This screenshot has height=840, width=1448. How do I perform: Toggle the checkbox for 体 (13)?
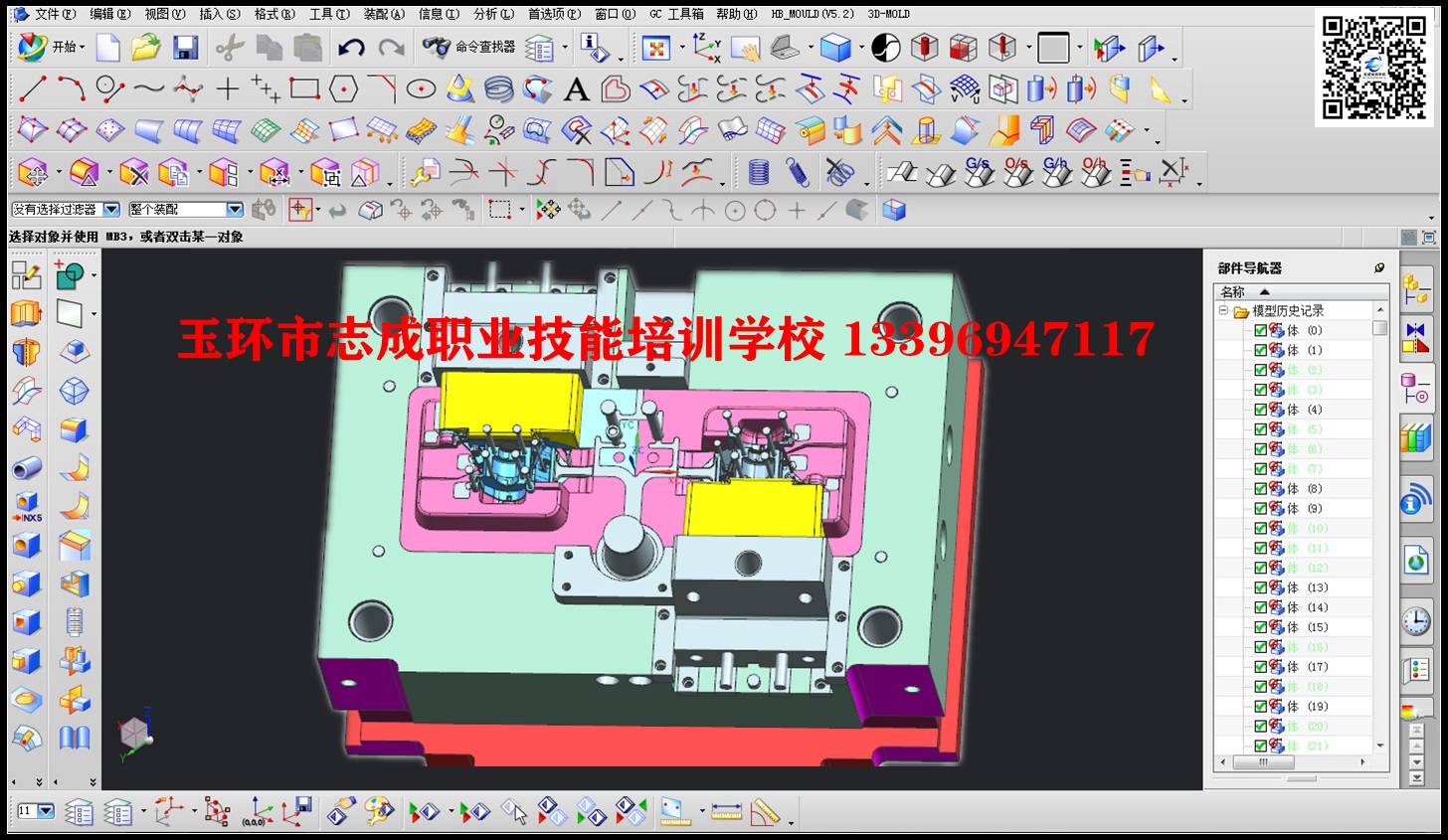pyautogui.click(x=1260, y=588)
